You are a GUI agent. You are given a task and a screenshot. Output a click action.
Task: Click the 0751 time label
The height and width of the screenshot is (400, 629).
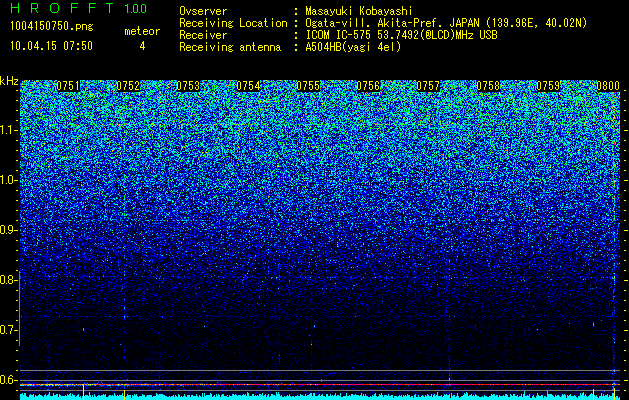68,86
